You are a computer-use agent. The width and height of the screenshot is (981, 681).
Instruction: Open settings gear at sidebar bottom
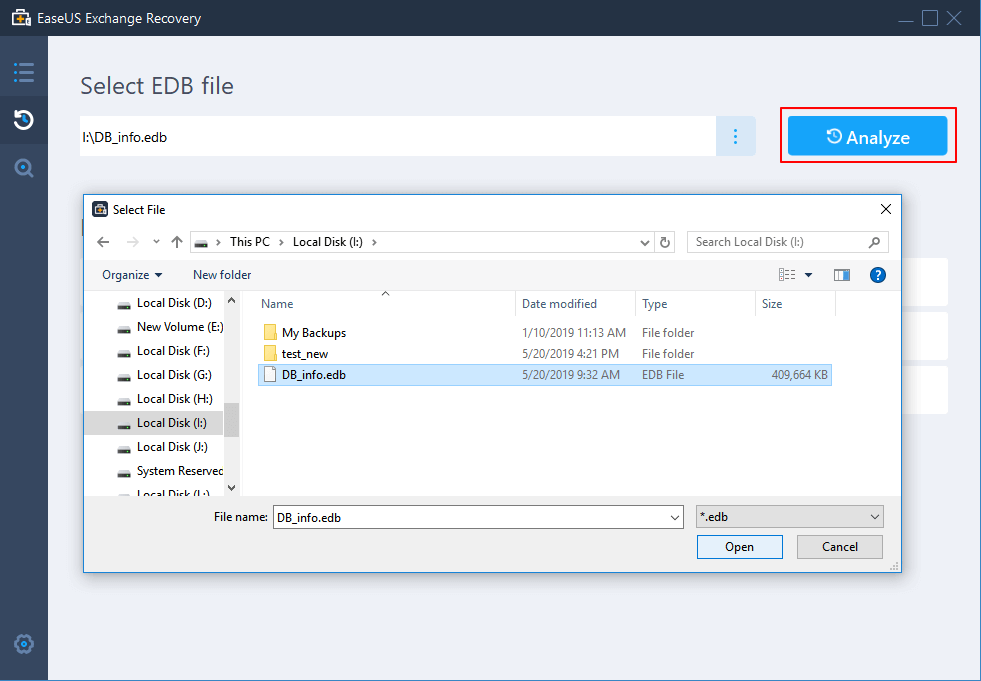(24, 643)
